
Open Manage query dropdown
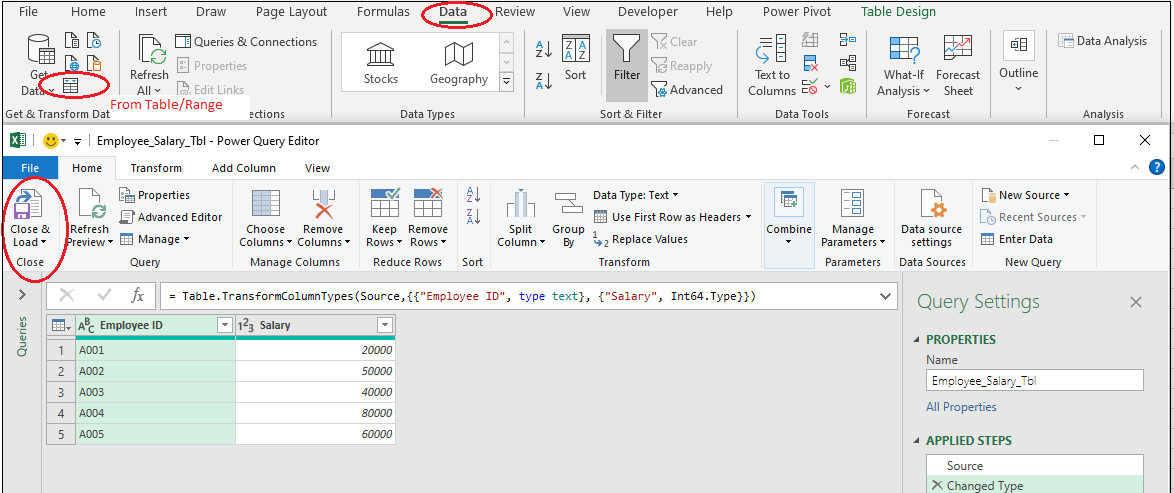tap(154, 239)
